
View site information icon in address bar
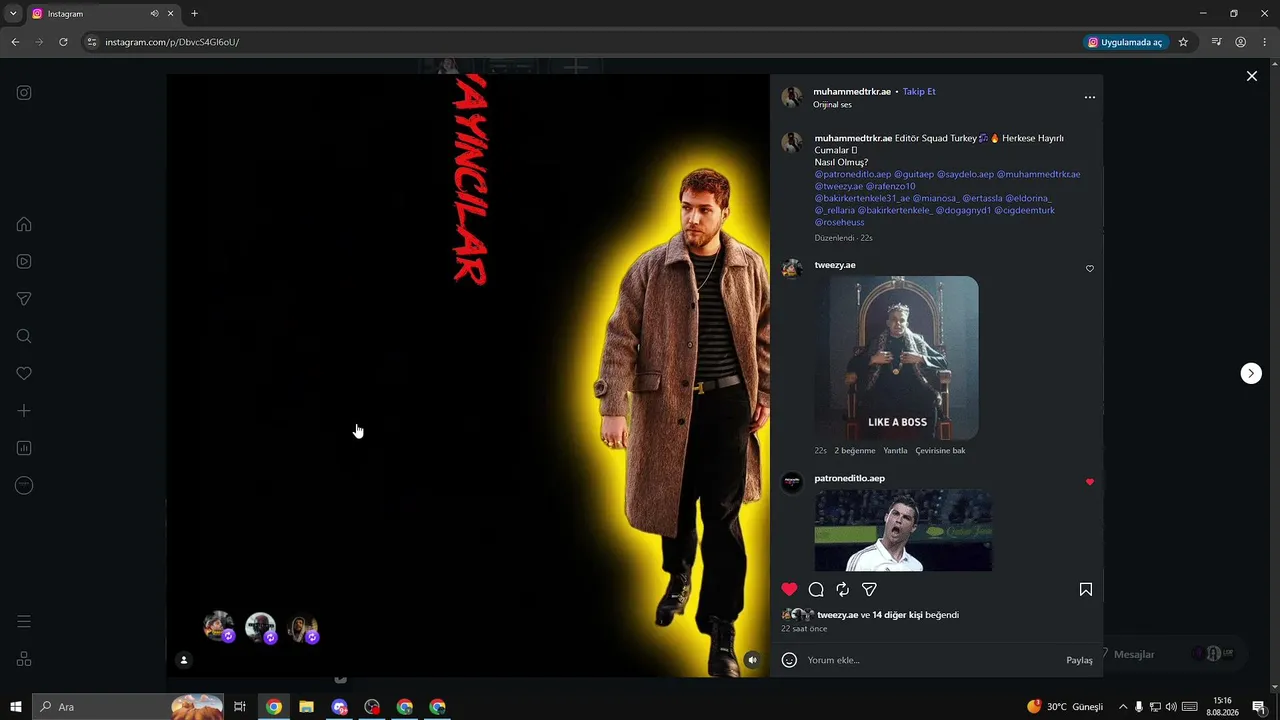point(91,42)
